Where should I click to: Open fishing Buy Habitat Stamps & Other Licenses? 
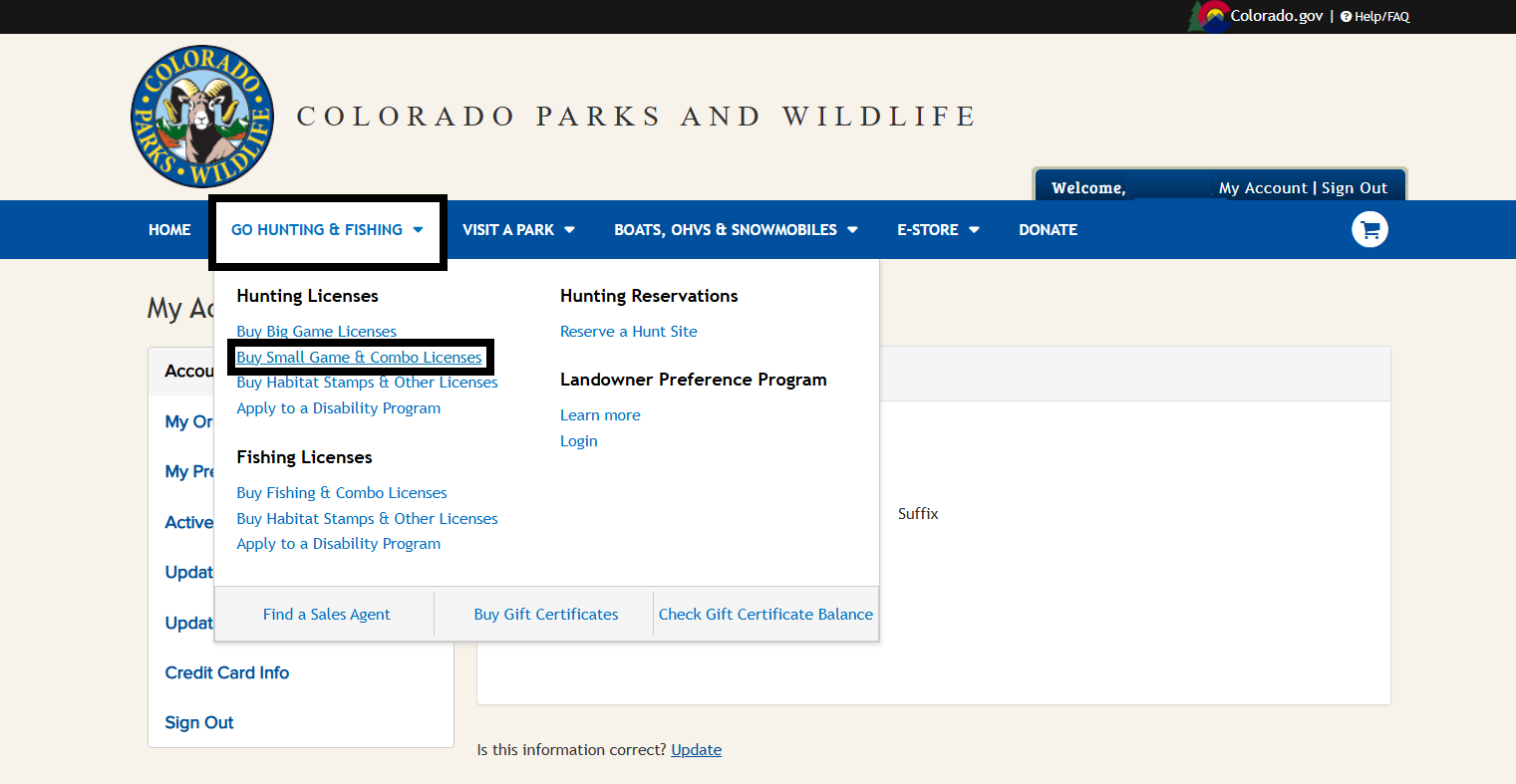click(x=367, y=519)
